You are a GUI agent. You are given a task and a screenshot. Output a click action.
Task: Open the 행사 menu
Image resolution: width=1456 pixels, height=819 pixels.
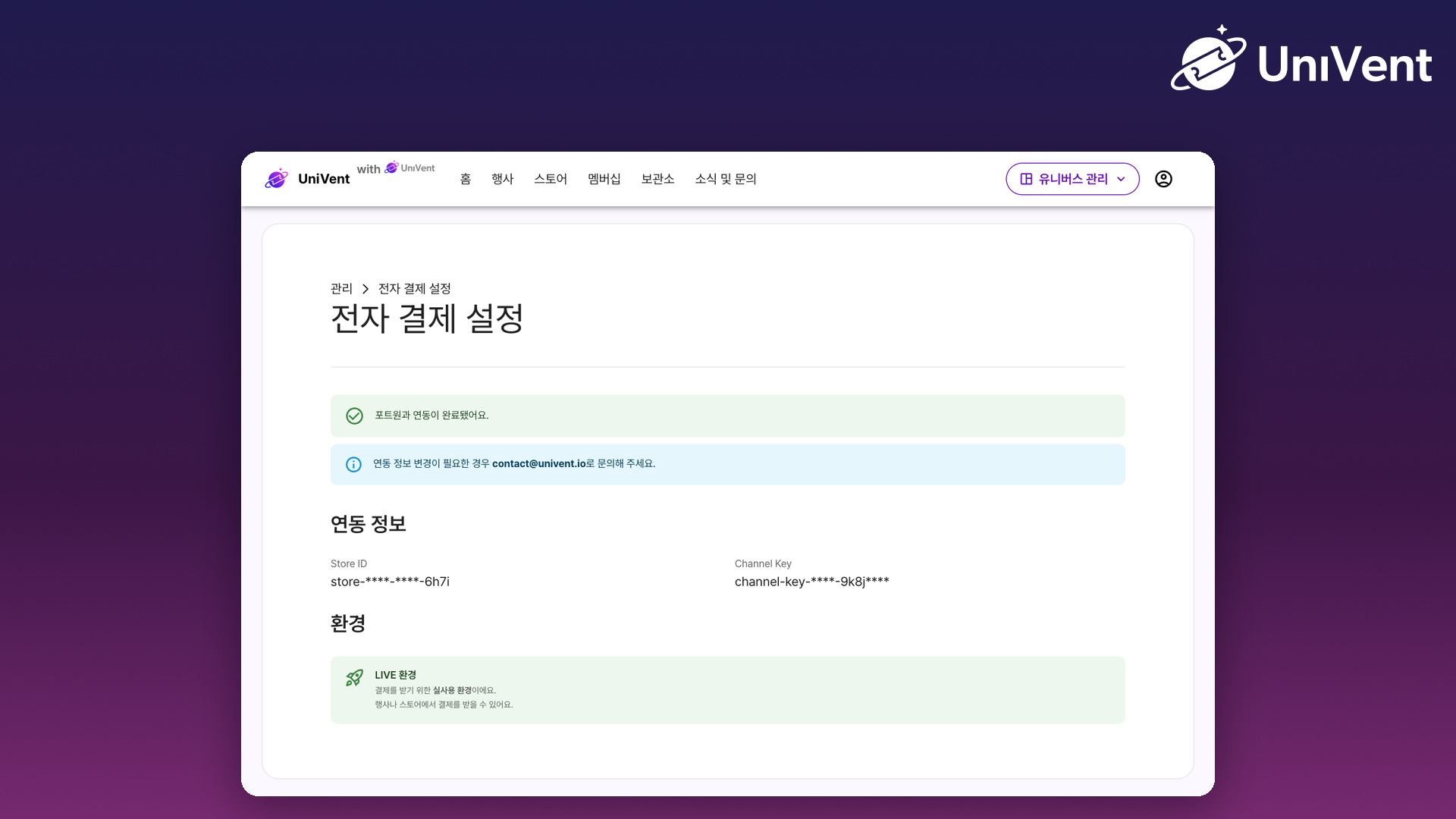(503, 179)
